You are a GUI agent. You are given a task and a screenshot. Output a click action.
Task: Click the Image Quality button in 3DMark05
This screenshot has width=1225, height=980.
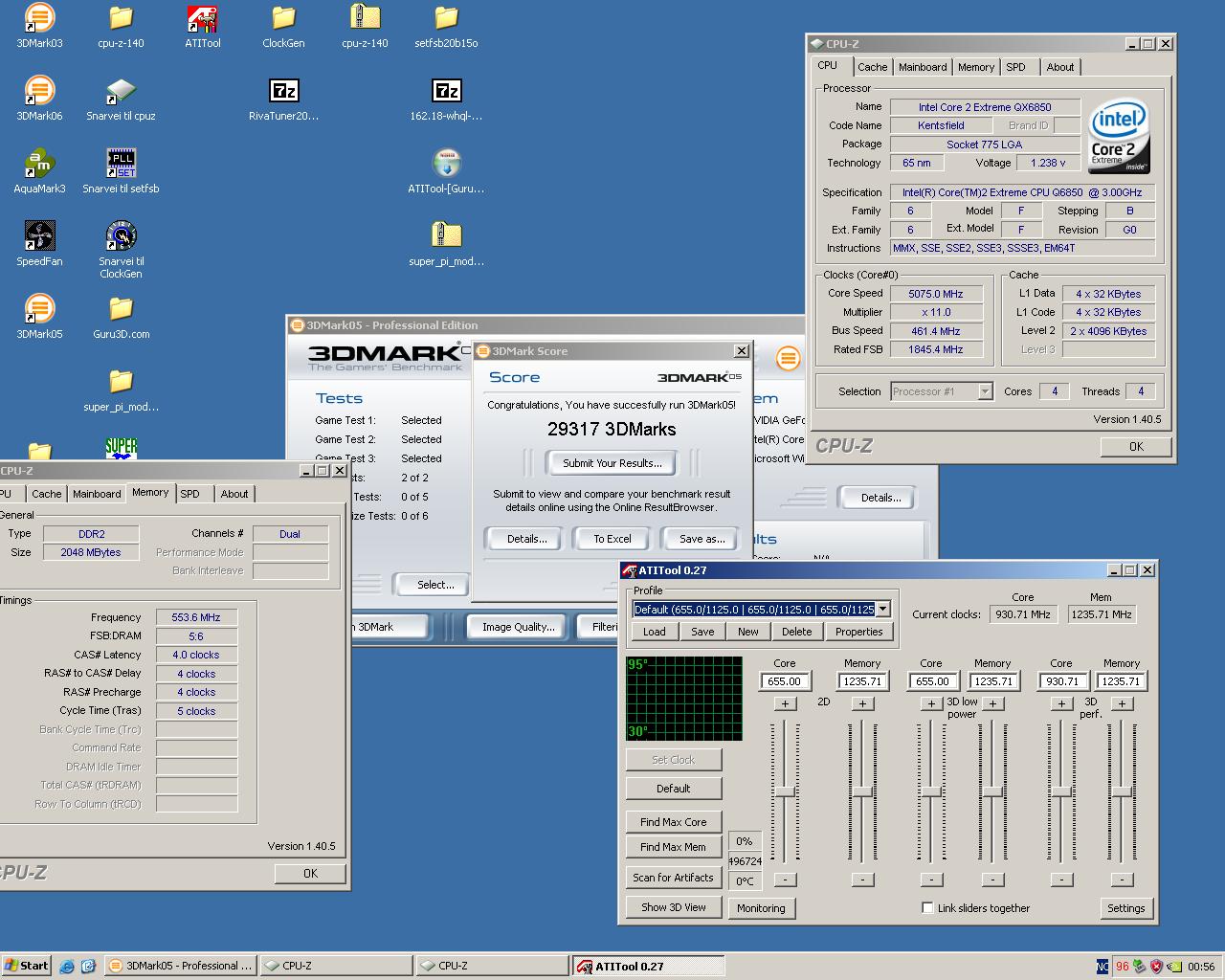pos(518,627)
